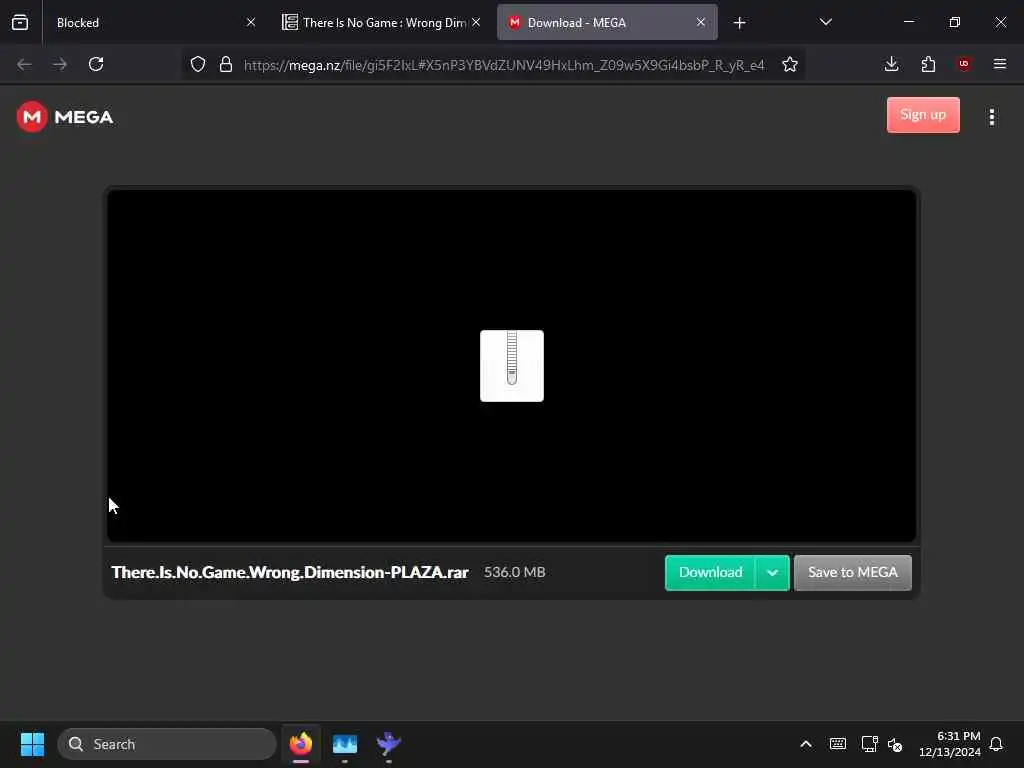Screen dimensions: 1024x768
Task: Click the MEGA logo
Action: (65, 117)
